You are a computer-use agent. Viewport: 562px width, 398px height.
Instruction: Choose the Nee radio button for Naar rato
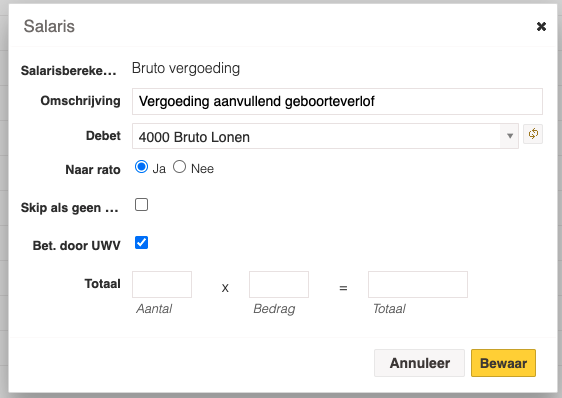179,167
